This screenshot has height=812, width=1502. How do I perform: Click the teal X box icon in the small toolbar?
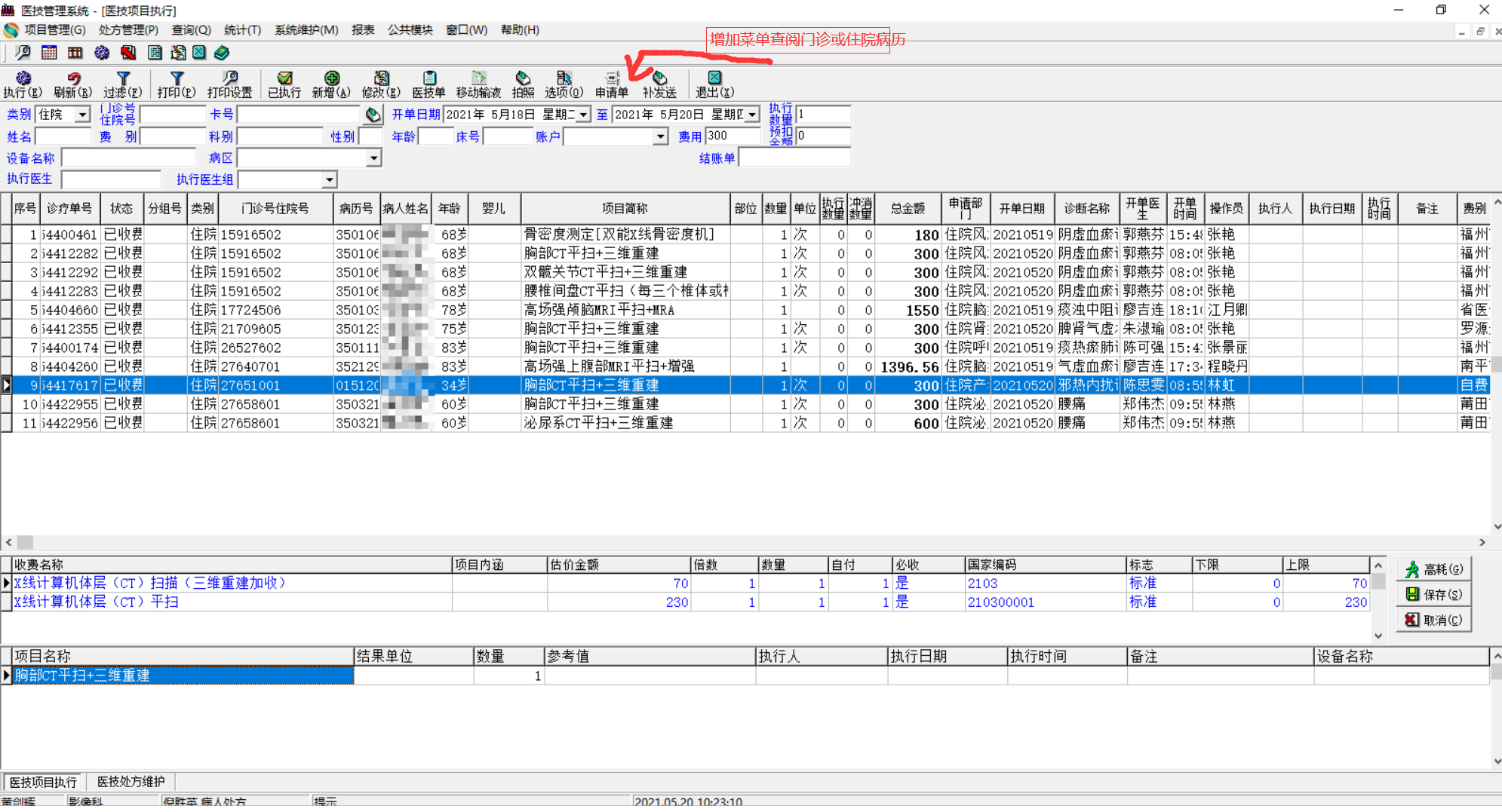click(199, 53)
